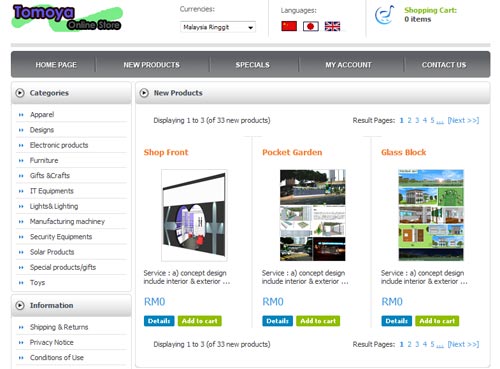Add Glass Block to cart
The width and height of the screenshot is (500, 369).
pyautogui.click(x=437, y=321)
